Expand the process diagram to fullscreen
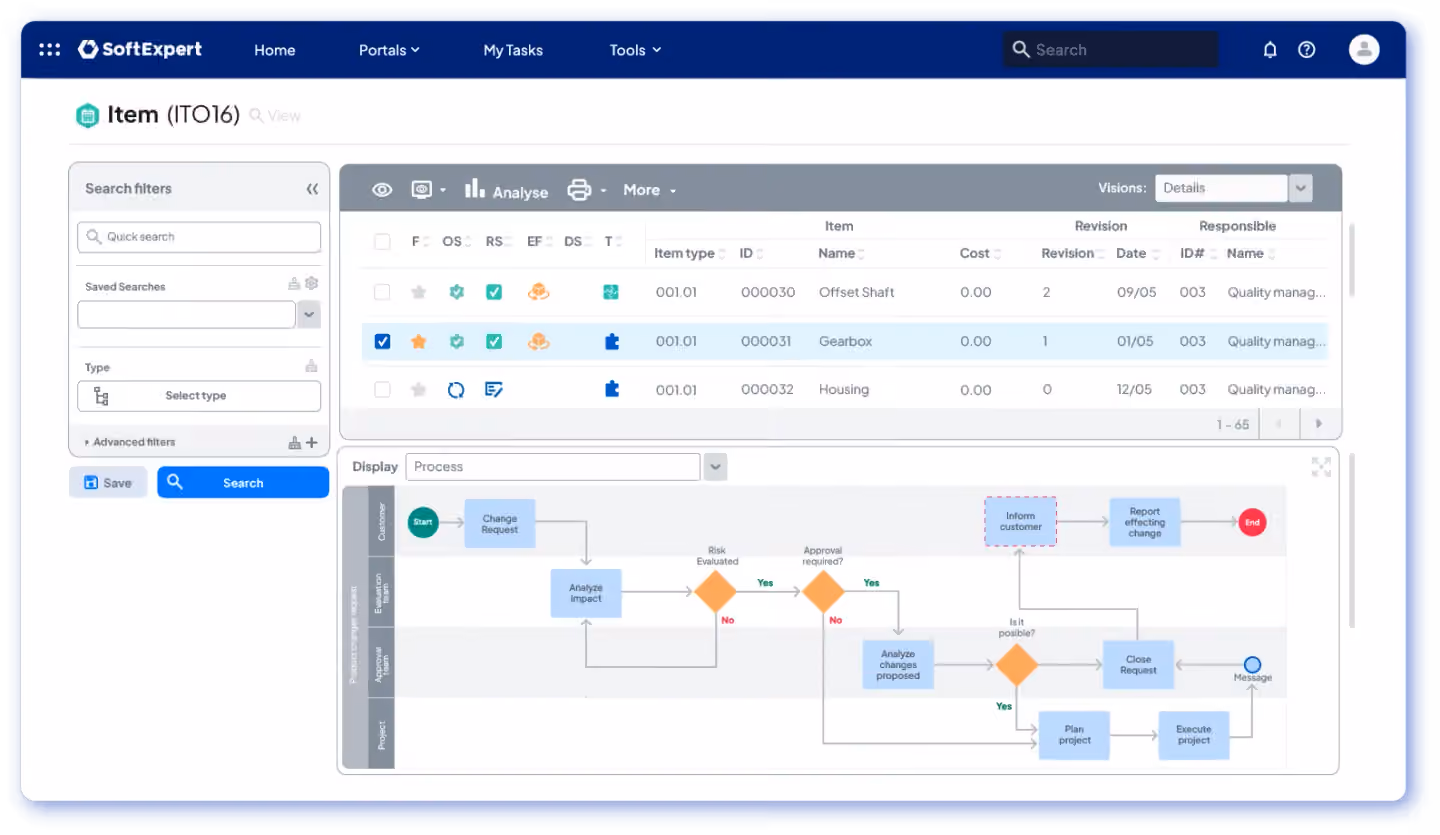Image resolution: width=1440 pixels, height=835 pixels. (x=1321, y=467)
